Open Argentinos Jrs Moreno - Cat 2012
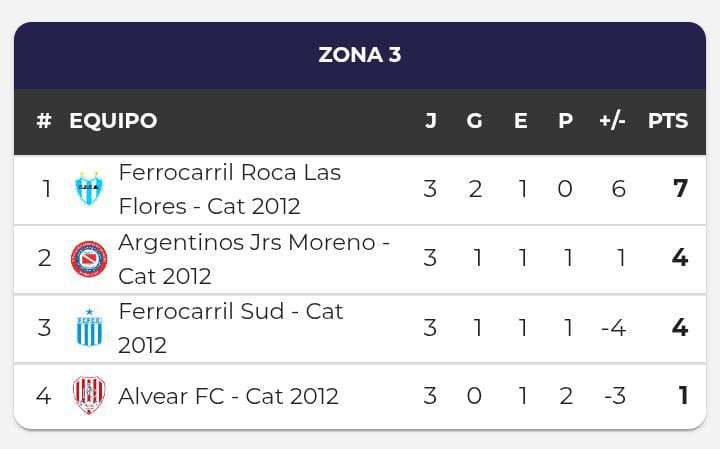 [x=254, y=258]
